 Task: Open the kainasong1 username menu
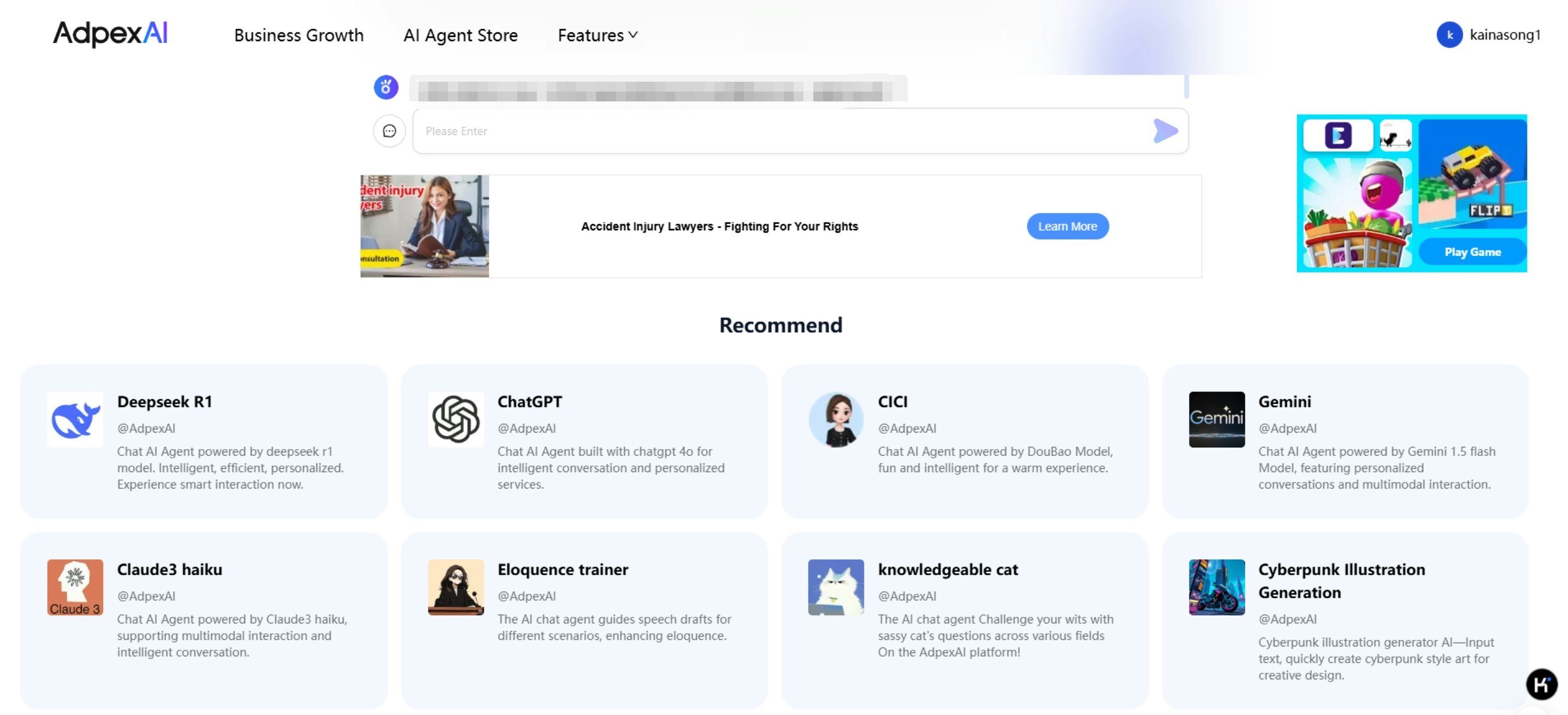(x=1505, y=35)
